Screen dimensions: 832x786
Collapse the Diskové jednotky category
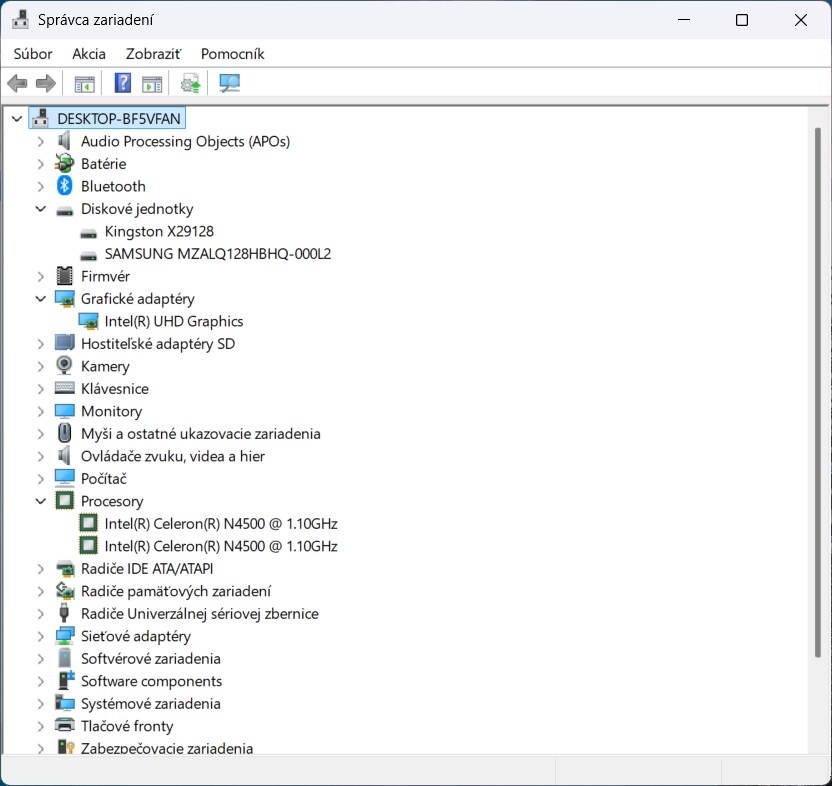click(x=41, y=209)
